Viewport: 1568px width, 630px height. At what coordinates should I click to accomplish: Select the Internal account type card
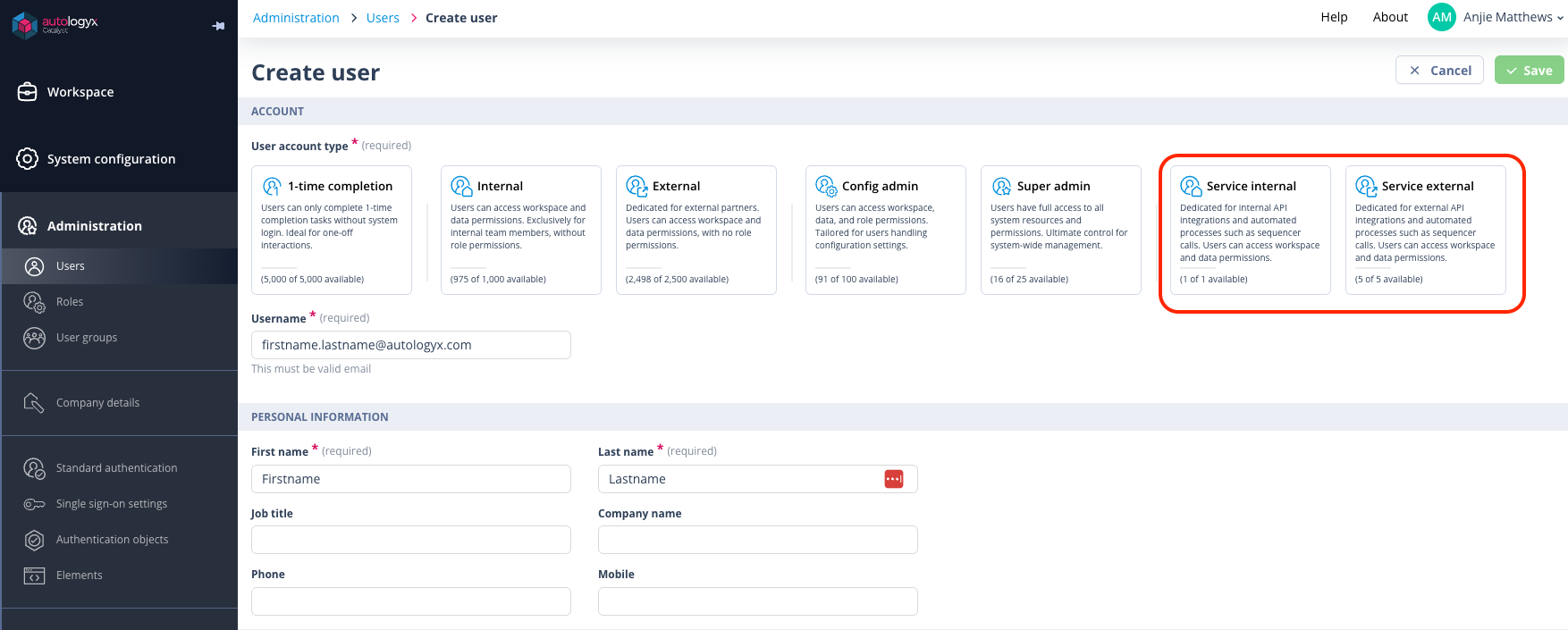tap(521, 230)
